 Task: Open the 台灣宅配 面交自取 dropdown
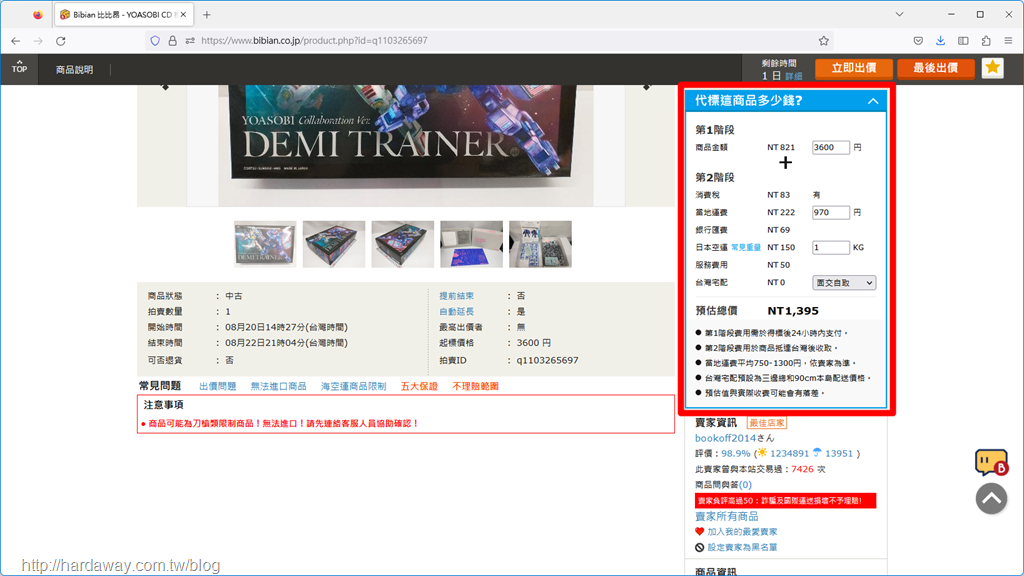pyautogui.click(x=844, y=283)
